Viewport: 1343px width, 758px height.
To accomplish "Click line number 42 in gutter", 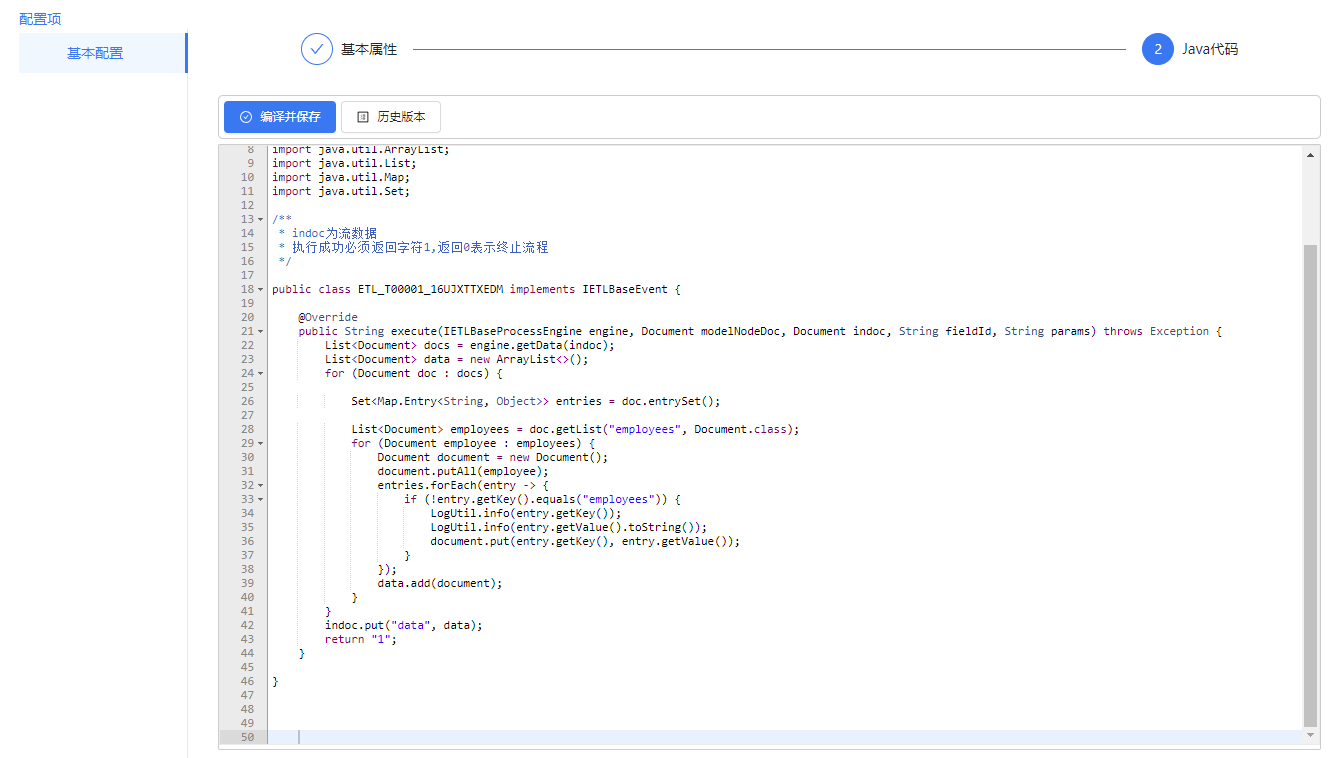I will (x=247, y=625).
